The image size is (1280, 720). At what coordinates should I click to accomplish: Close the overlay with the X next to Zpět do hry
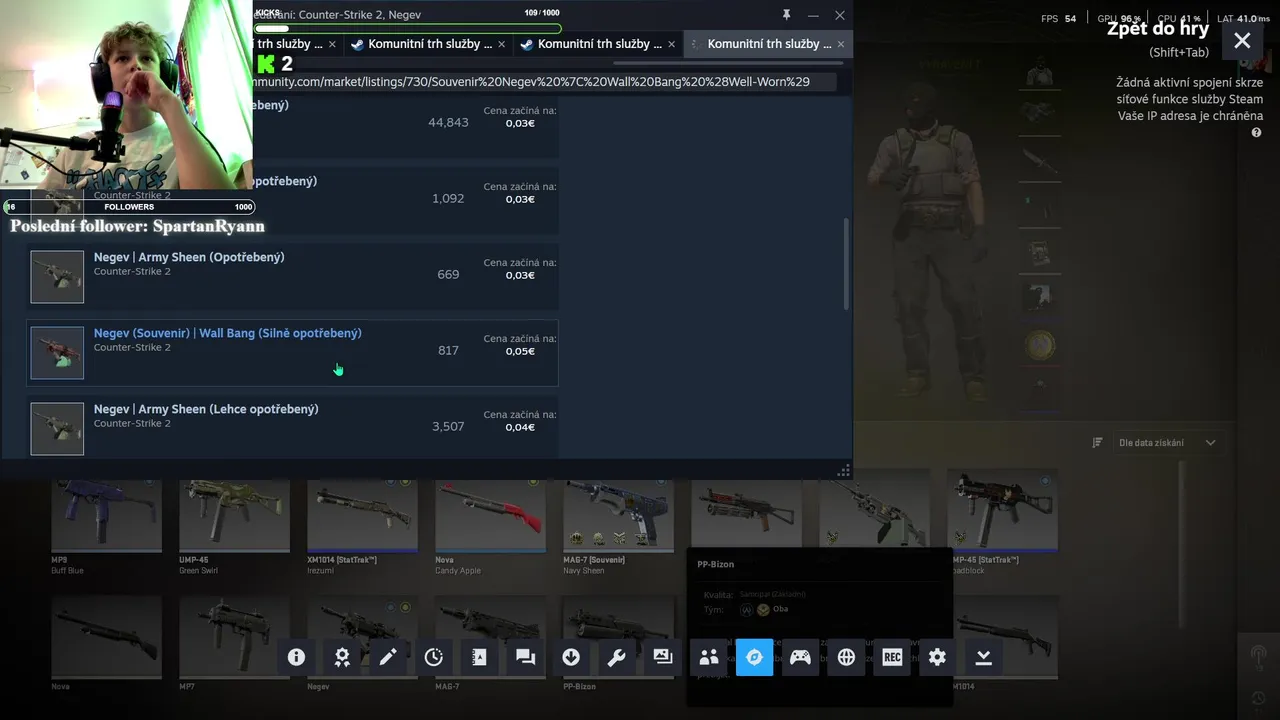coord(1242,41)
